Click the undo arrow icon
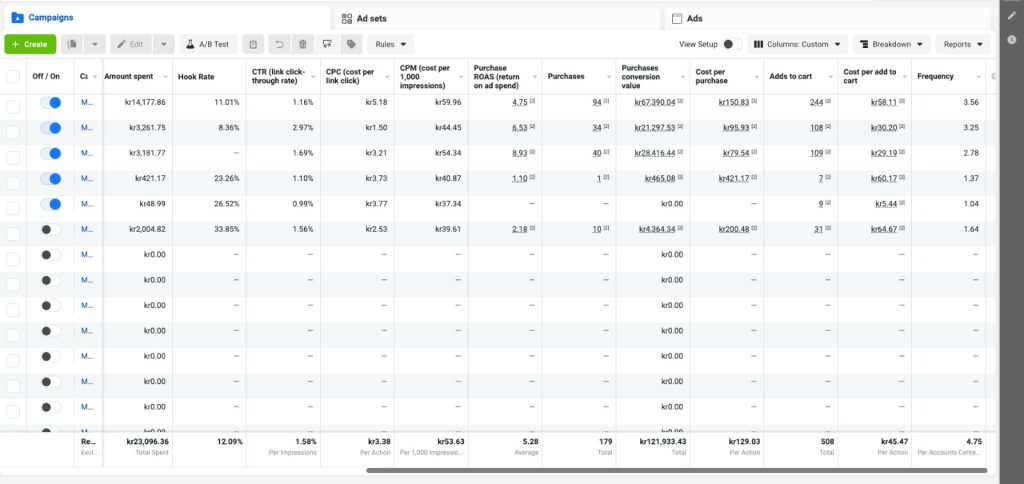Viewport: 1024px width, 484px height. [x=279, y=44]
